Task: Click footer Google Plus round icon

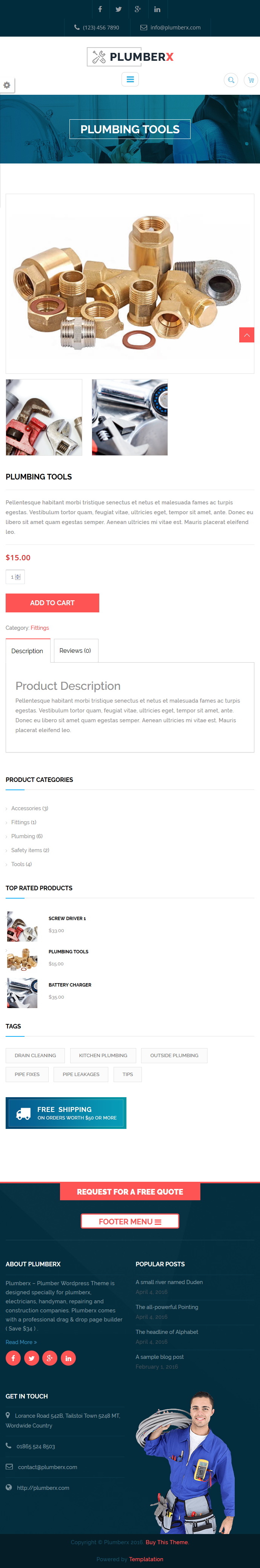Action: [x=50, y=1358]
